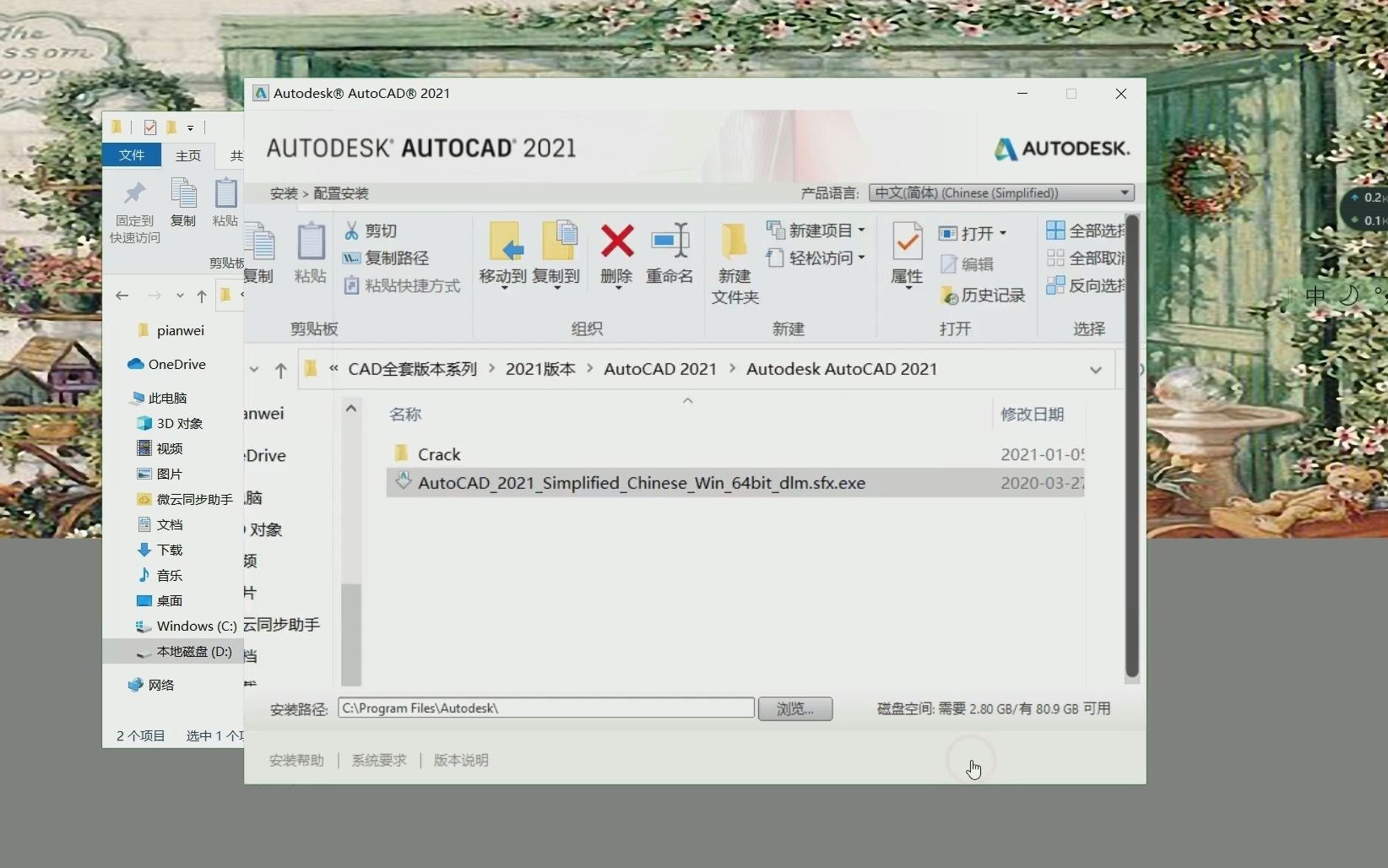Click the install path input field
The height and width of the screenshot is (868, 1388).
click(x=546, y=708)
